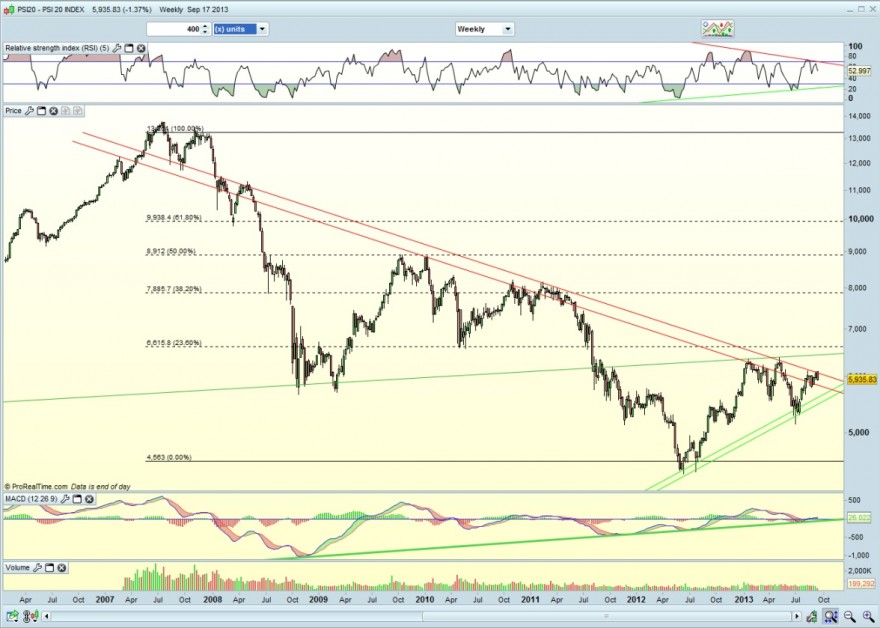Open Volume panel settings wrench

click(37, 567)
